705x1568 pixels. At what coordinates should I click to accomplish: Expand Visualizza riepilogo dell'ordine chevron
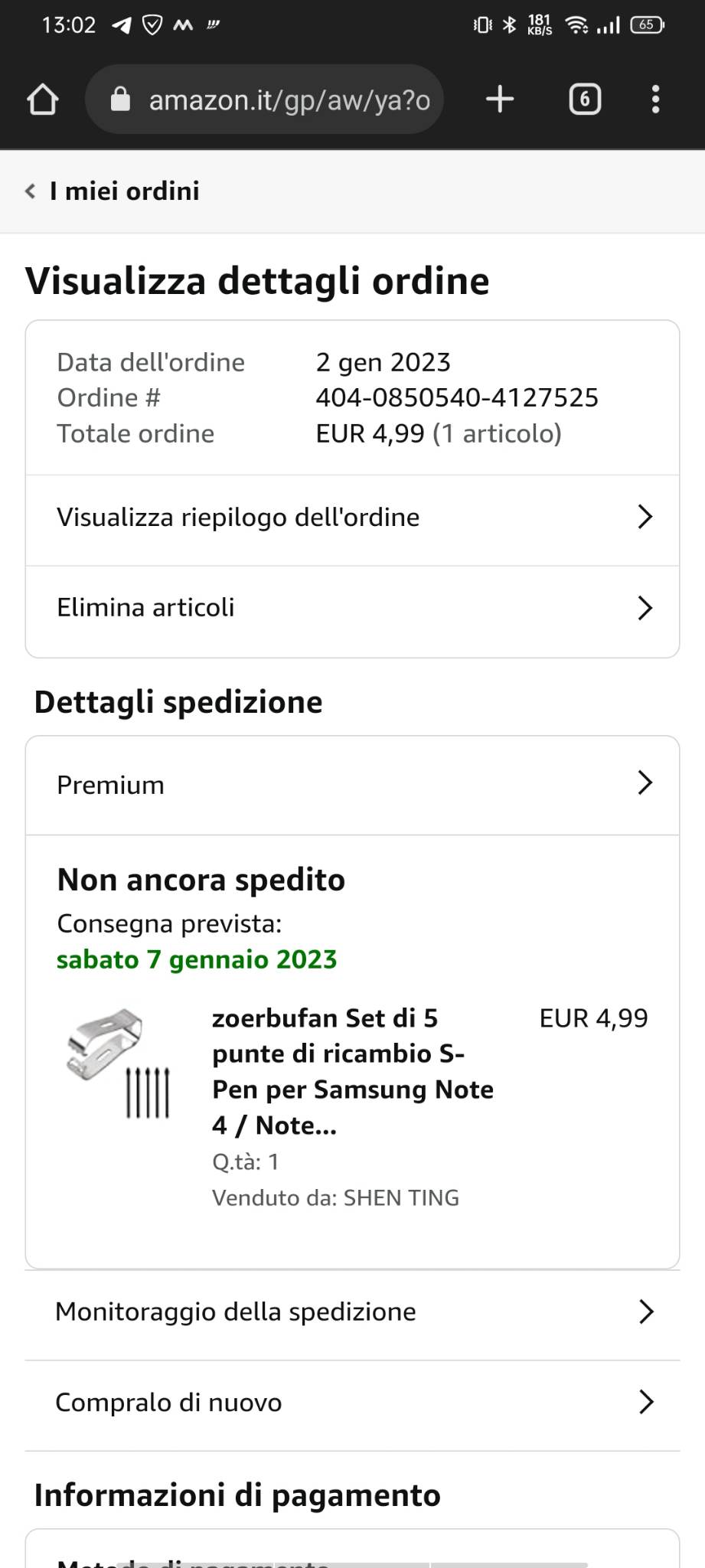[645, 518]
